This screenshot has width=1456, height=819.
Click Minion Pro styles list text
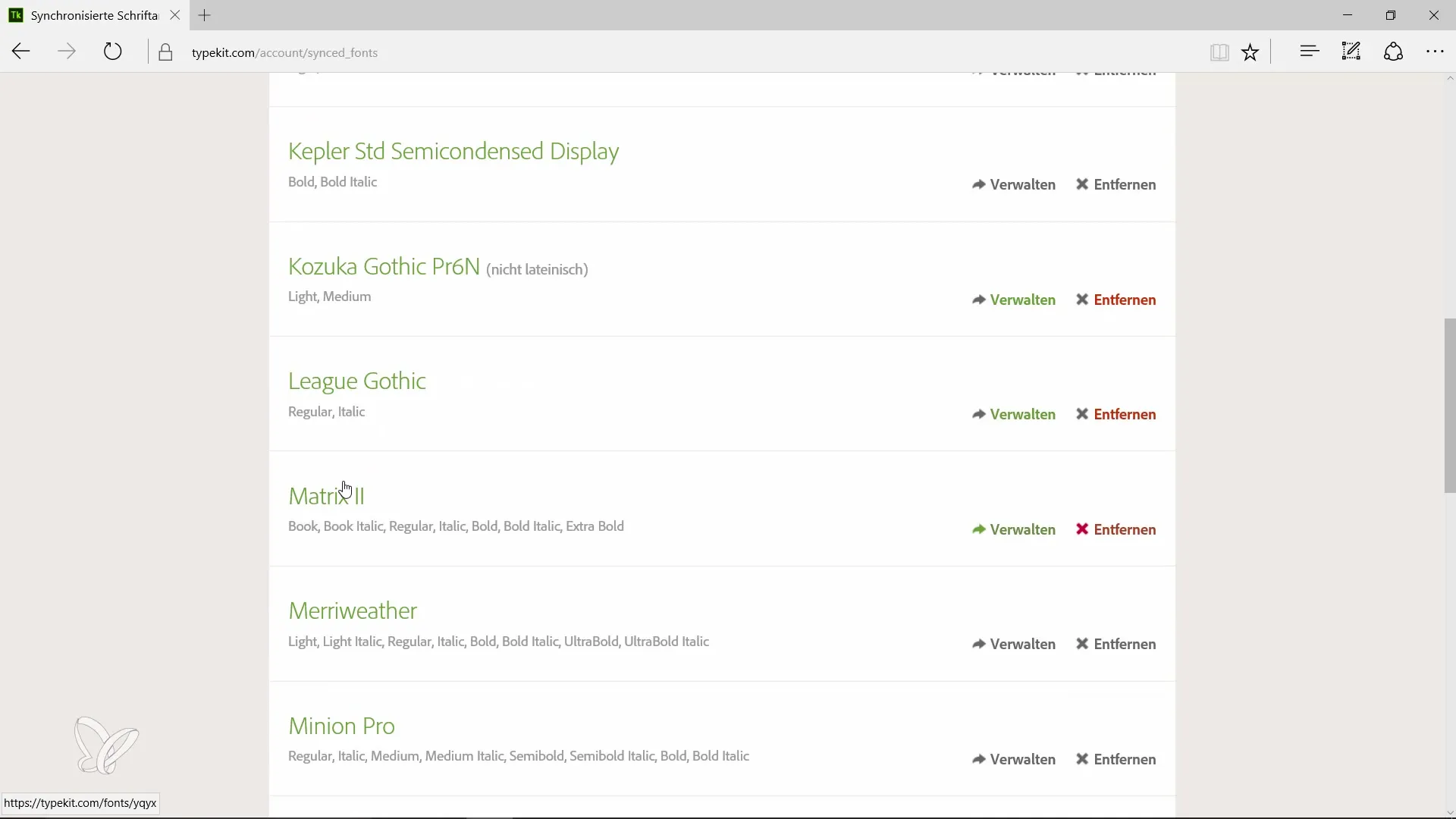click(519, 757)
